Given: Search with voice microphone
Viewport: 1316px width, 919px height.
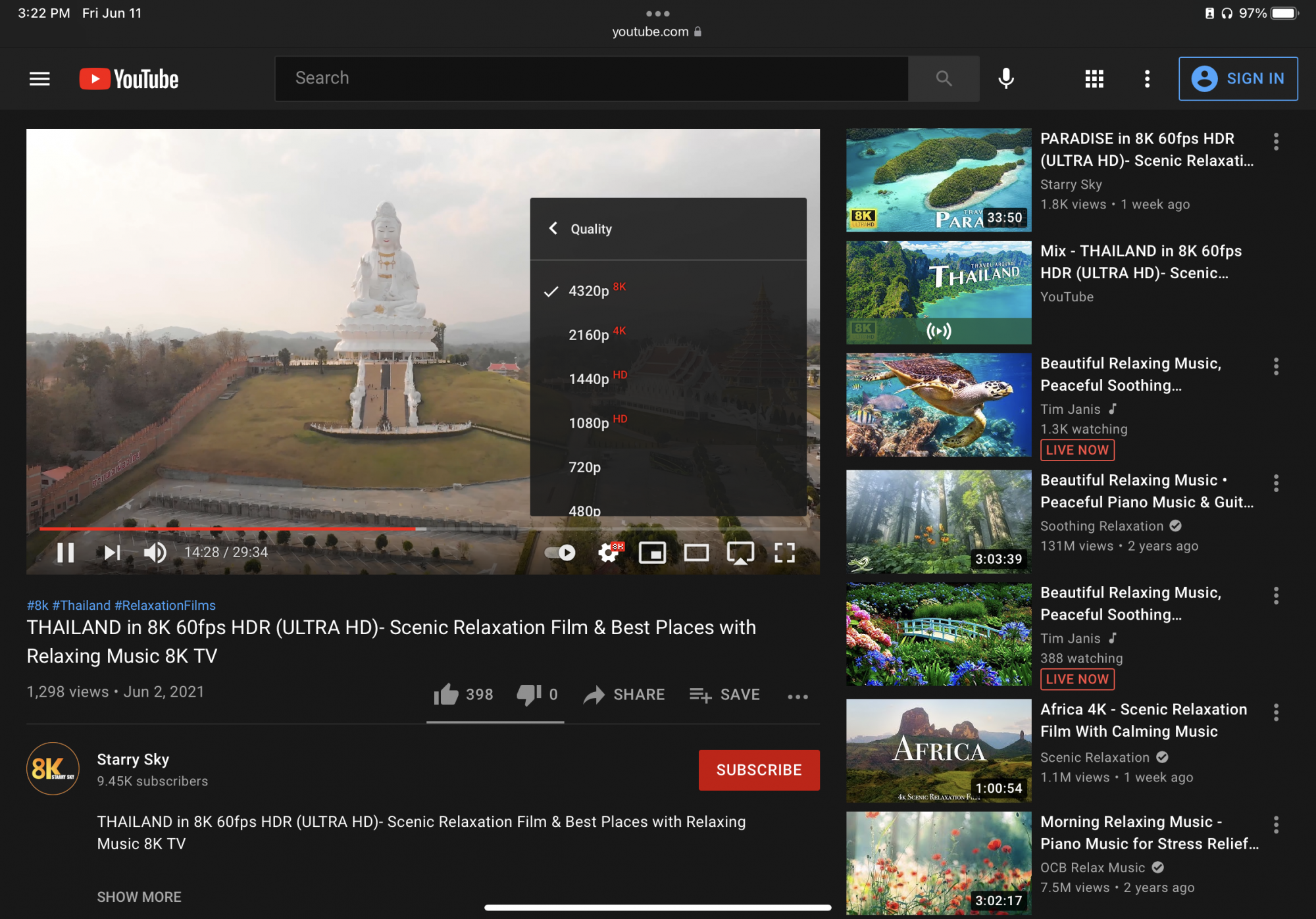Looking at the screenshot, I should [x=1005, y=78].
